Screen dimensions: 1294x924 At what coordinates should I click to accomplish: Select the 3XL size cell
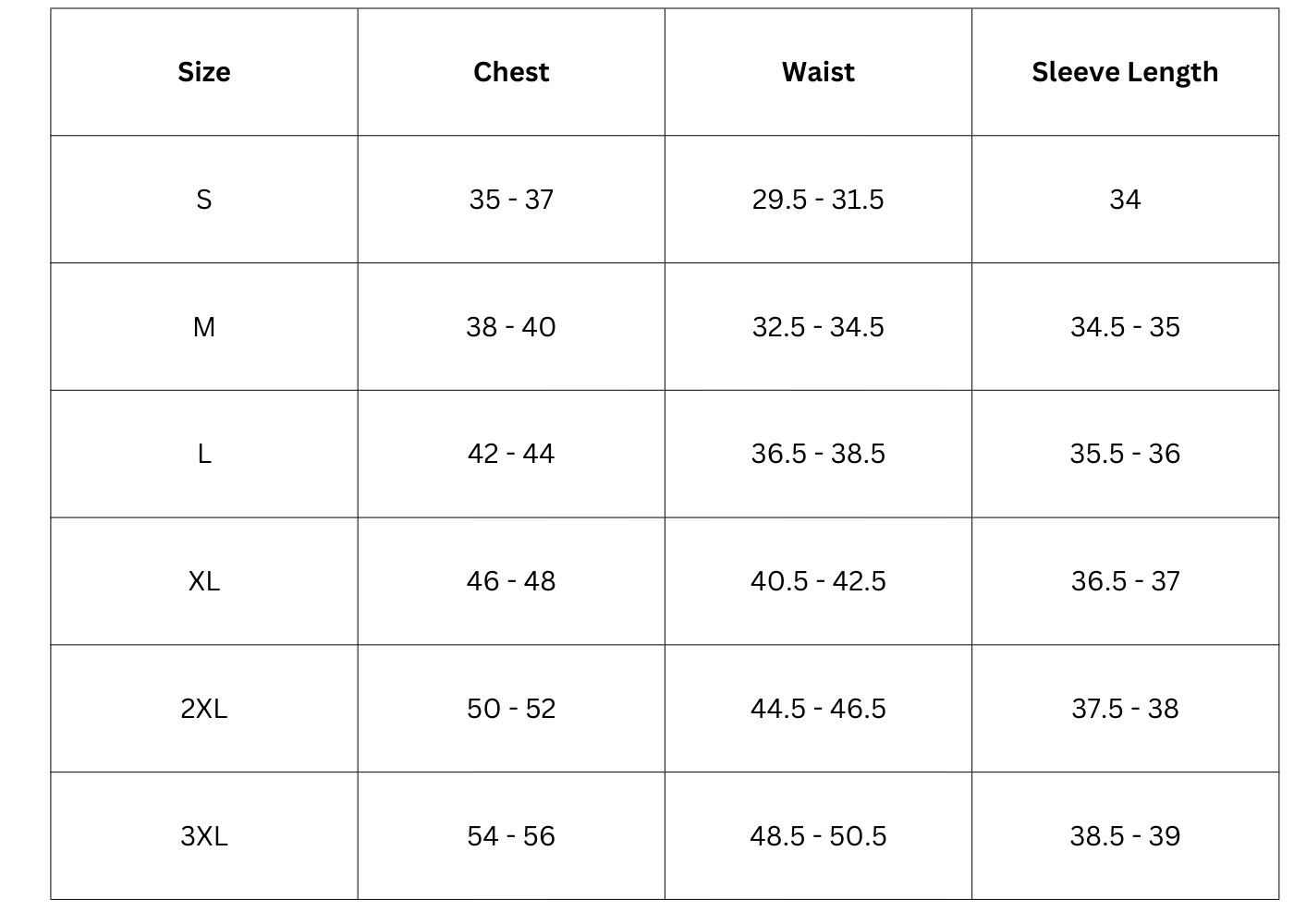(203, 836)
